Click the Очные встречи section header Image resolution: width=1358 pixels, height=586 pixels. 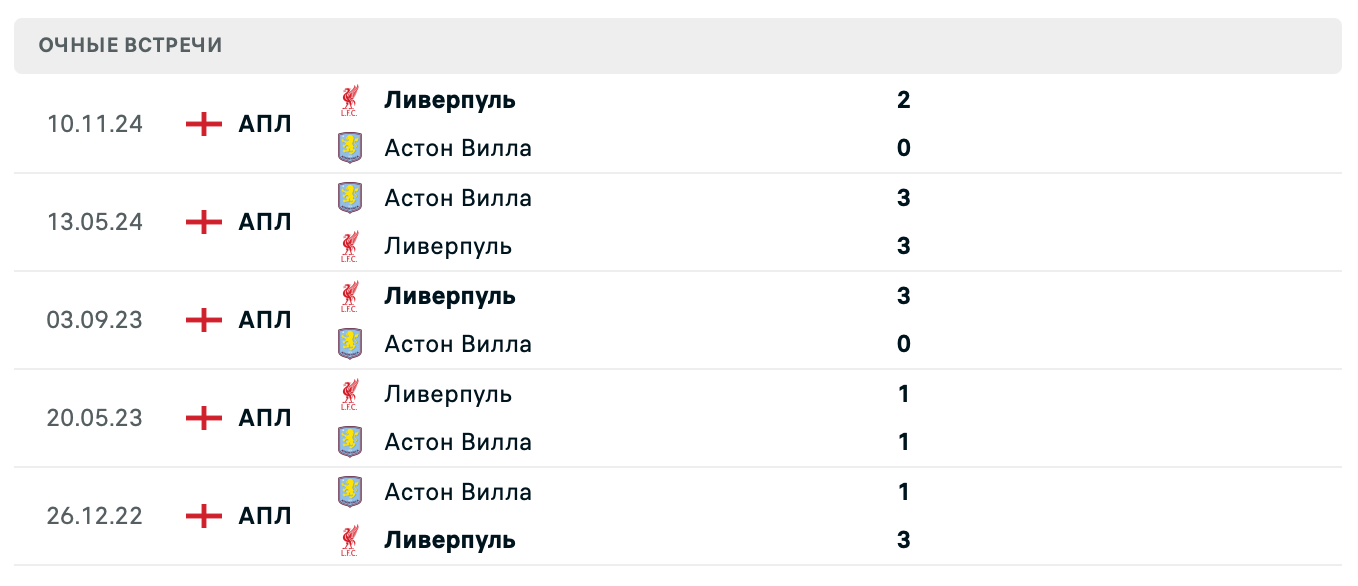pos(131,45)
